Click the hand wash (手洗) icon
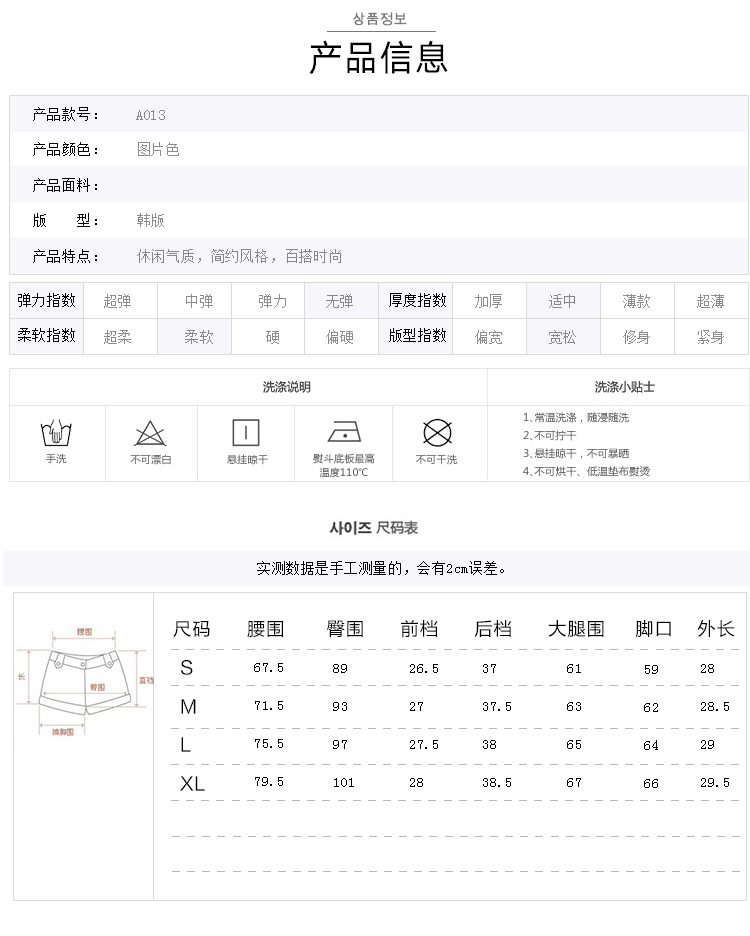This screenshot has height=936, width=750. (56, 433)
